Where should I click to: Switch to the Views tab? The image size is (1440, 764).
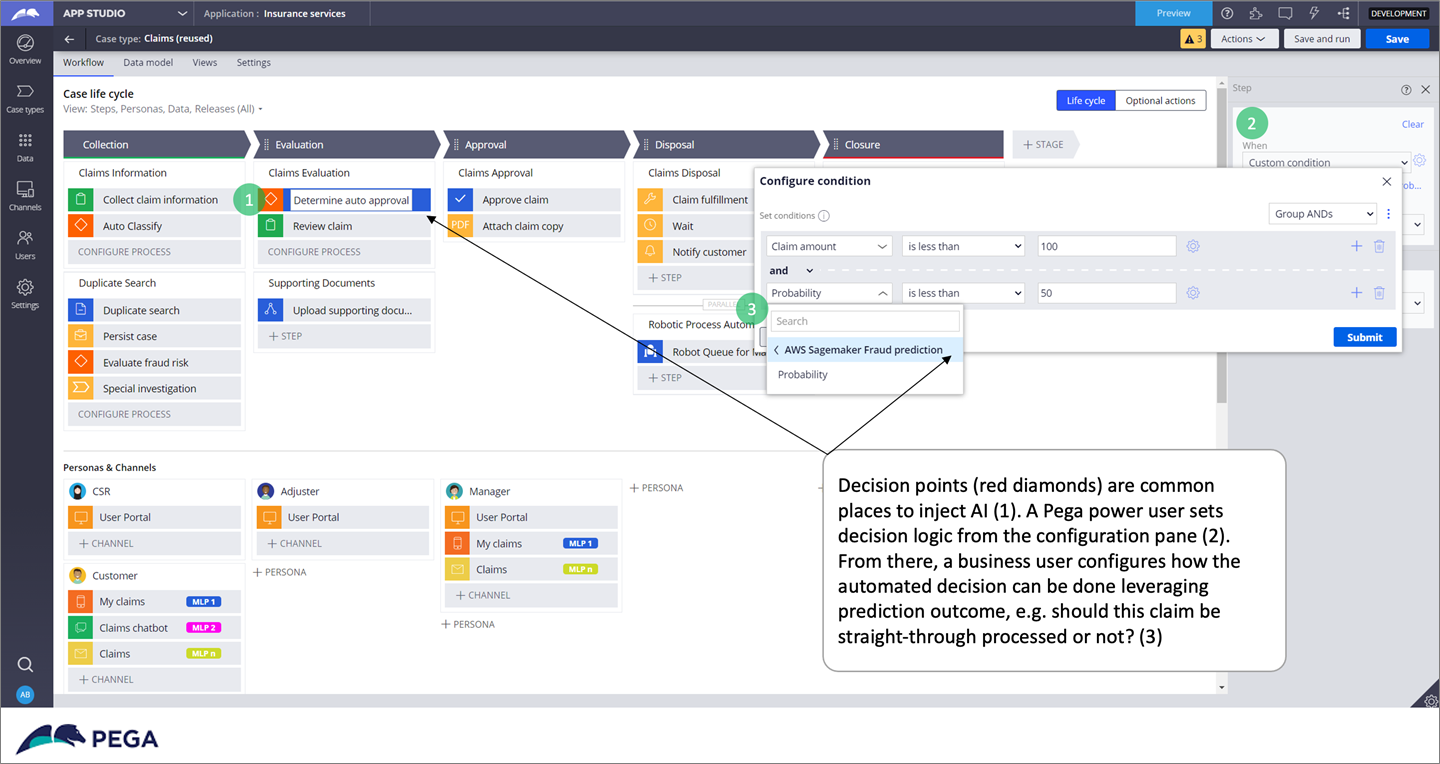pos(205,62)
